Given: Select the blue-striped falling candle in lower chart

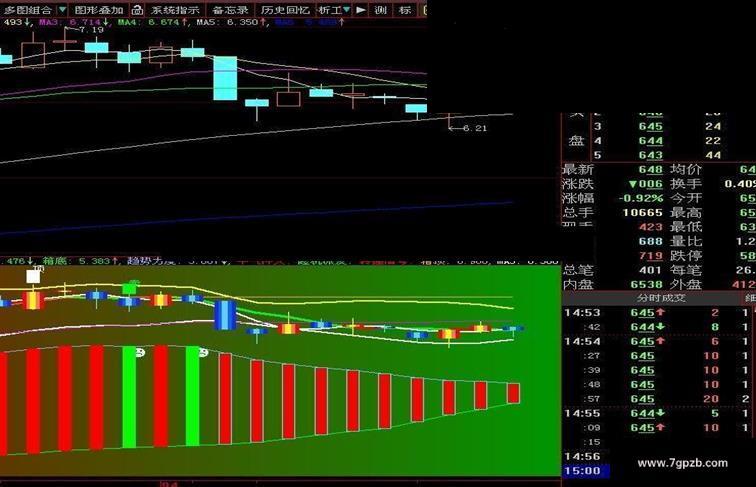Looking at the screenshot, I should pyautogui.click(x=225, y=315).
